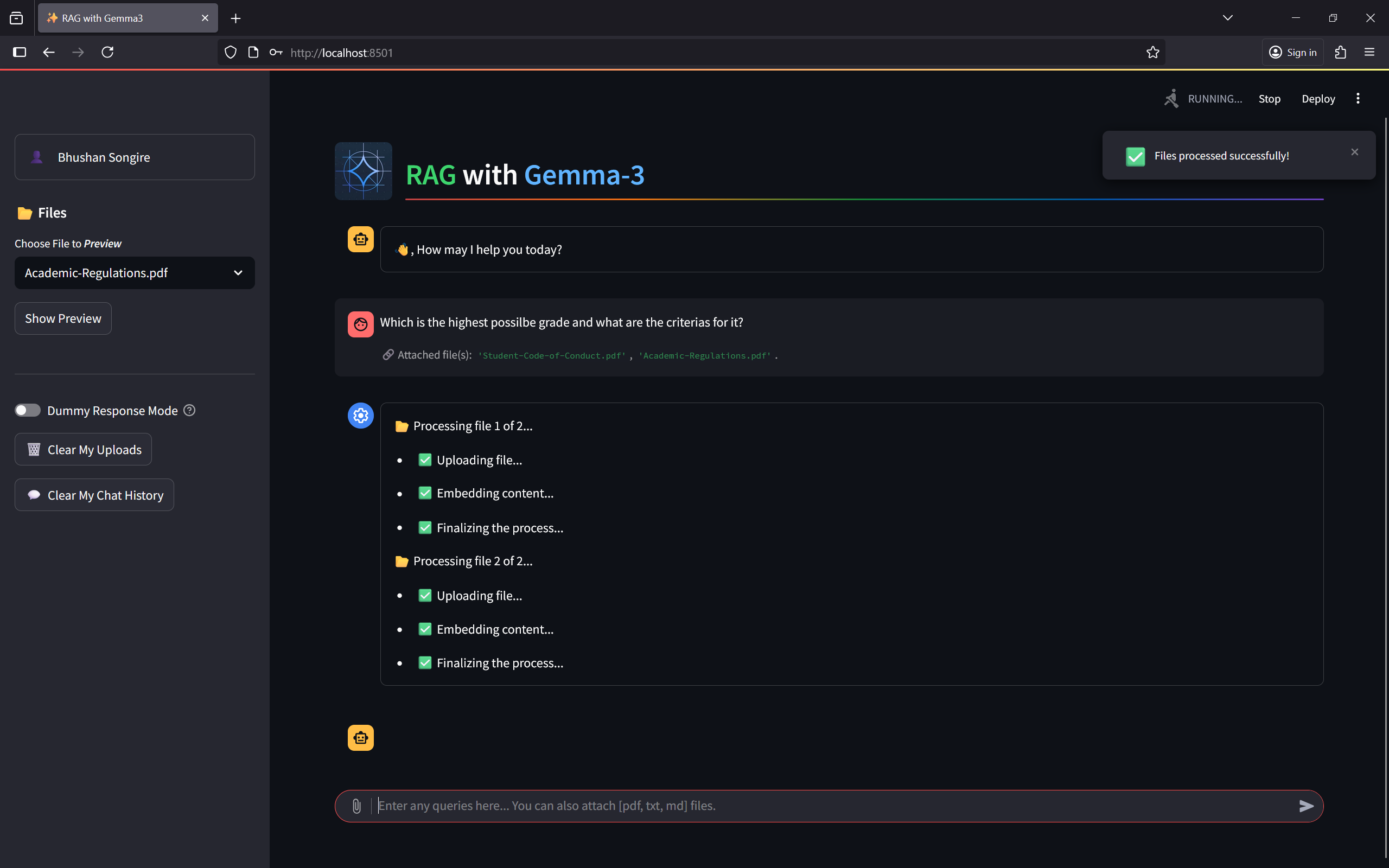Open the browser tab list chevron
This screenshot has width=1389, height=868.
point(1228,18)
